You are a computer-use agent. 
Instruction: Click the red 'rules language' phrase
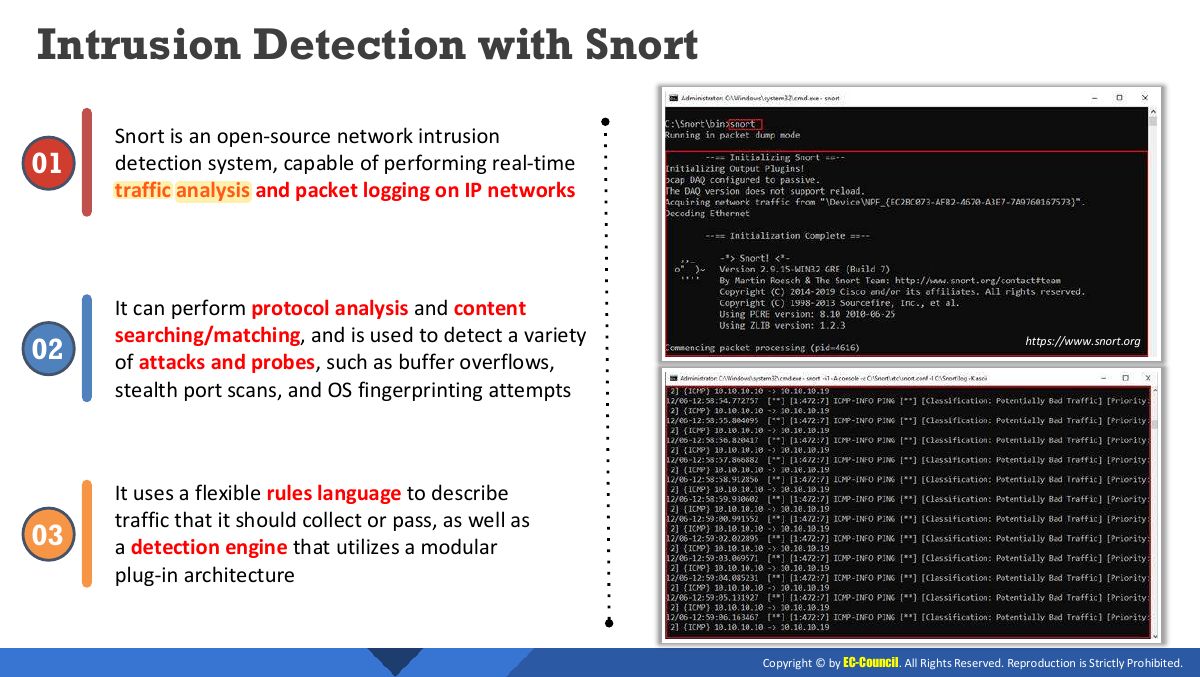(333, 493)
